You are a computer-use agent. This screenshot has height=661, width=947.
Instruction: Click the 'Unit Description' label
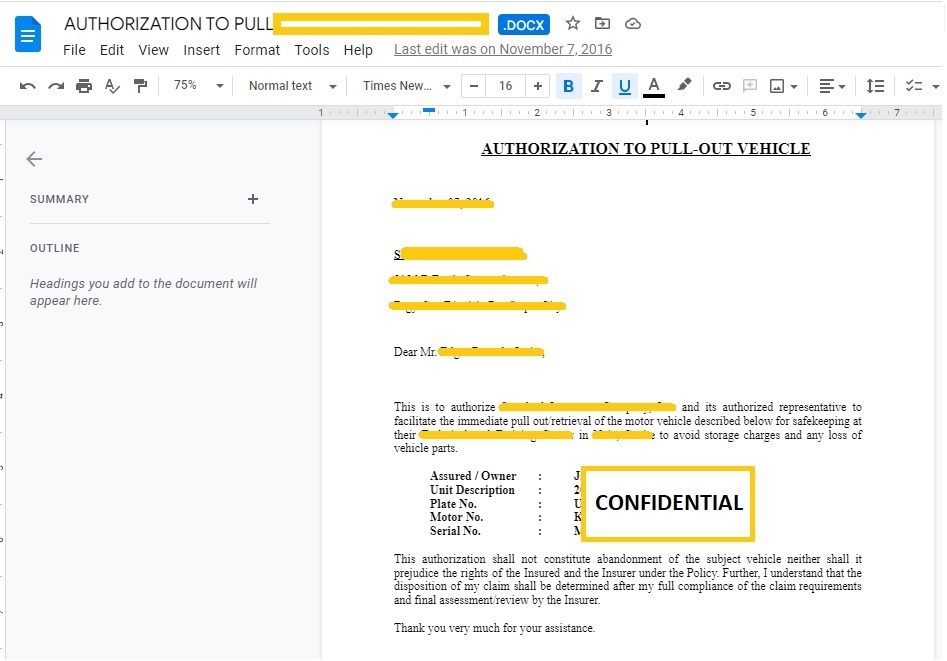[x=472, y=490]
